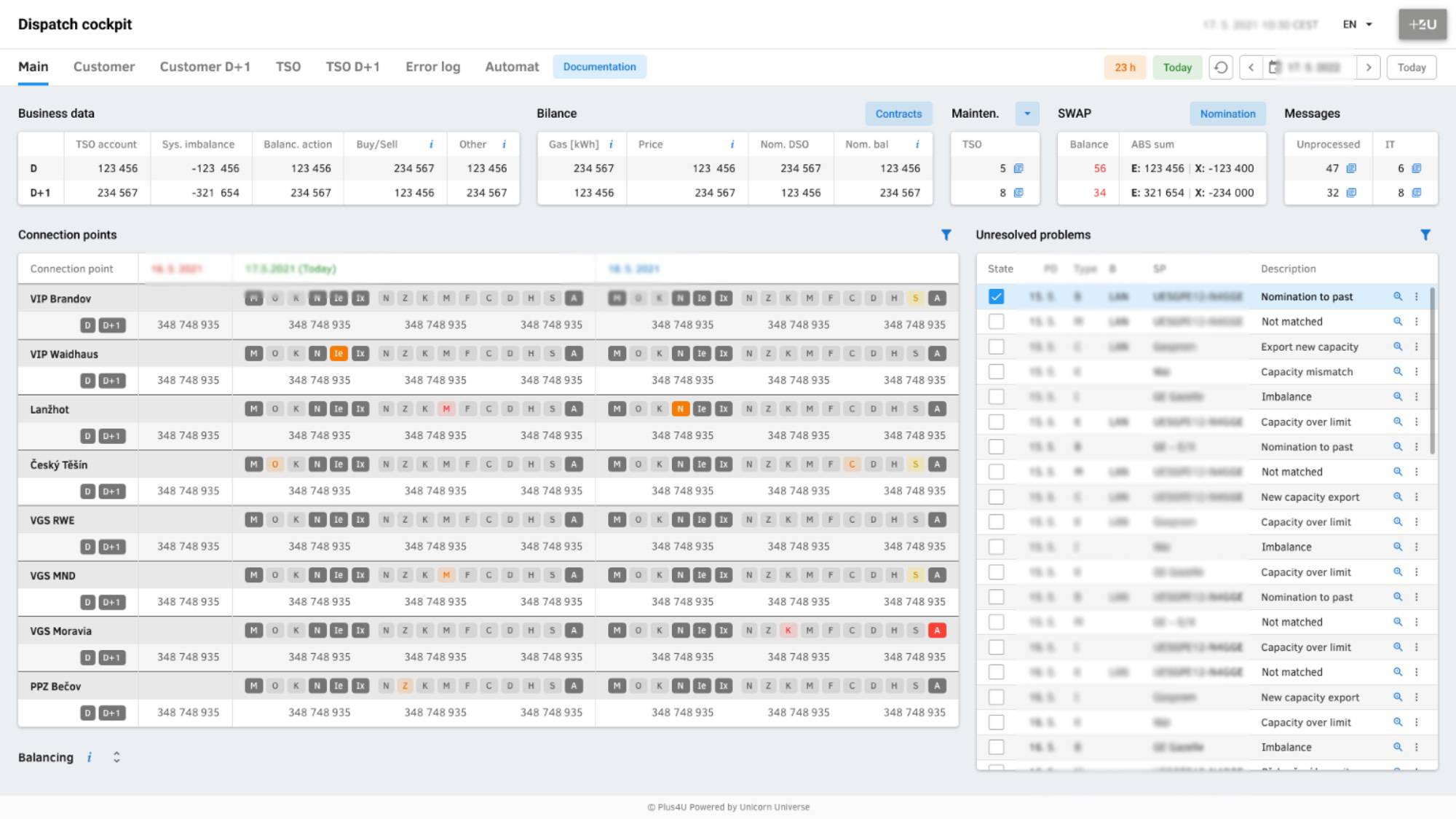Click the refresh icon in top toolbar
The width and height of the screenshot is (1456, 819).
pos(1221,67)
